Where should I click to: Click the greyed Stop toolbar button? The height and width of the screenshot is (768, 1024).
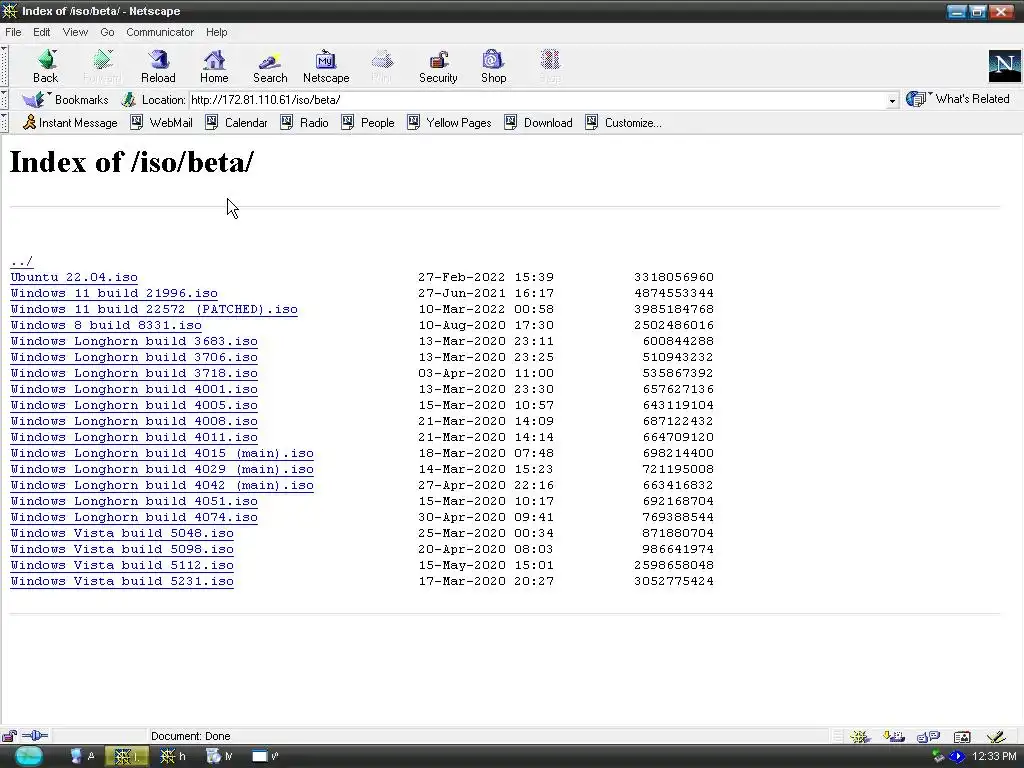pos(550,66)
